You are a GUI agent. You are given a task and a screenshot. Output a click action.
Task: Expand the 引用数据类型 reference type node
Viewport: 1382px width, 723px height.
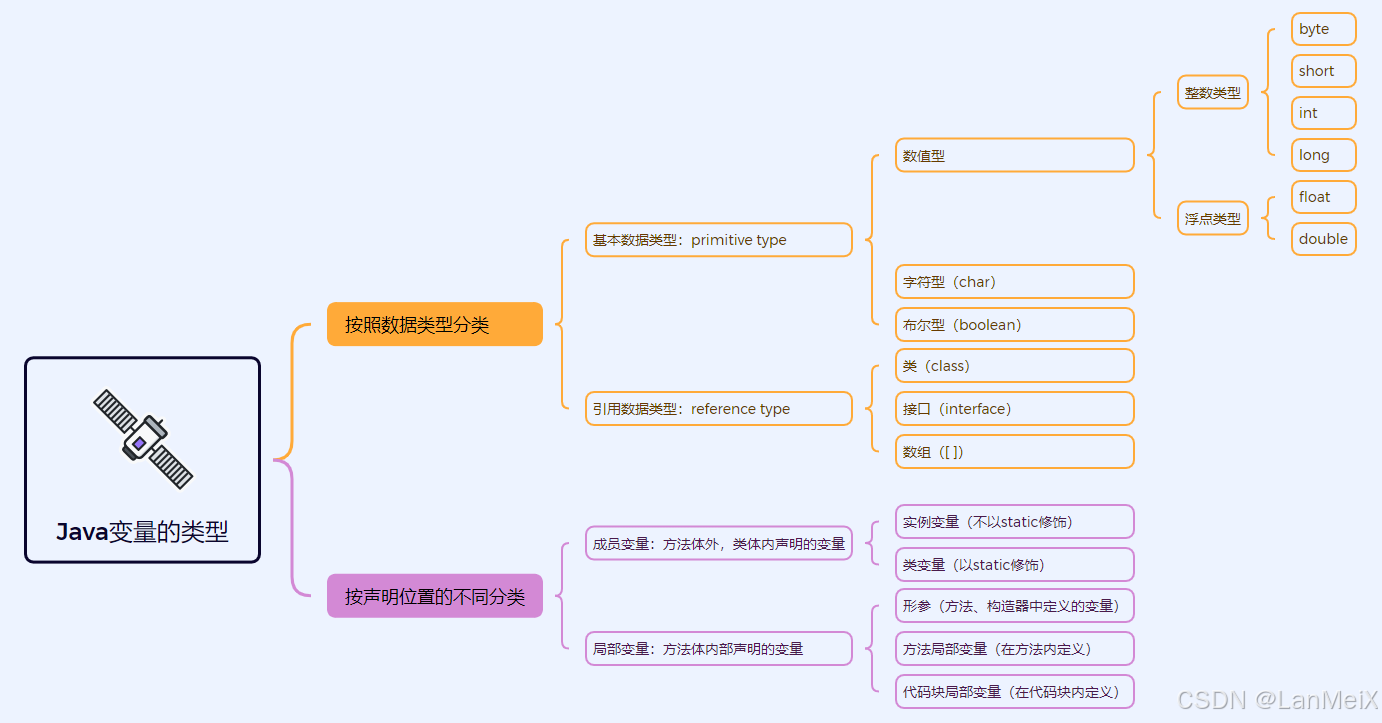click(x=718, y=408)
